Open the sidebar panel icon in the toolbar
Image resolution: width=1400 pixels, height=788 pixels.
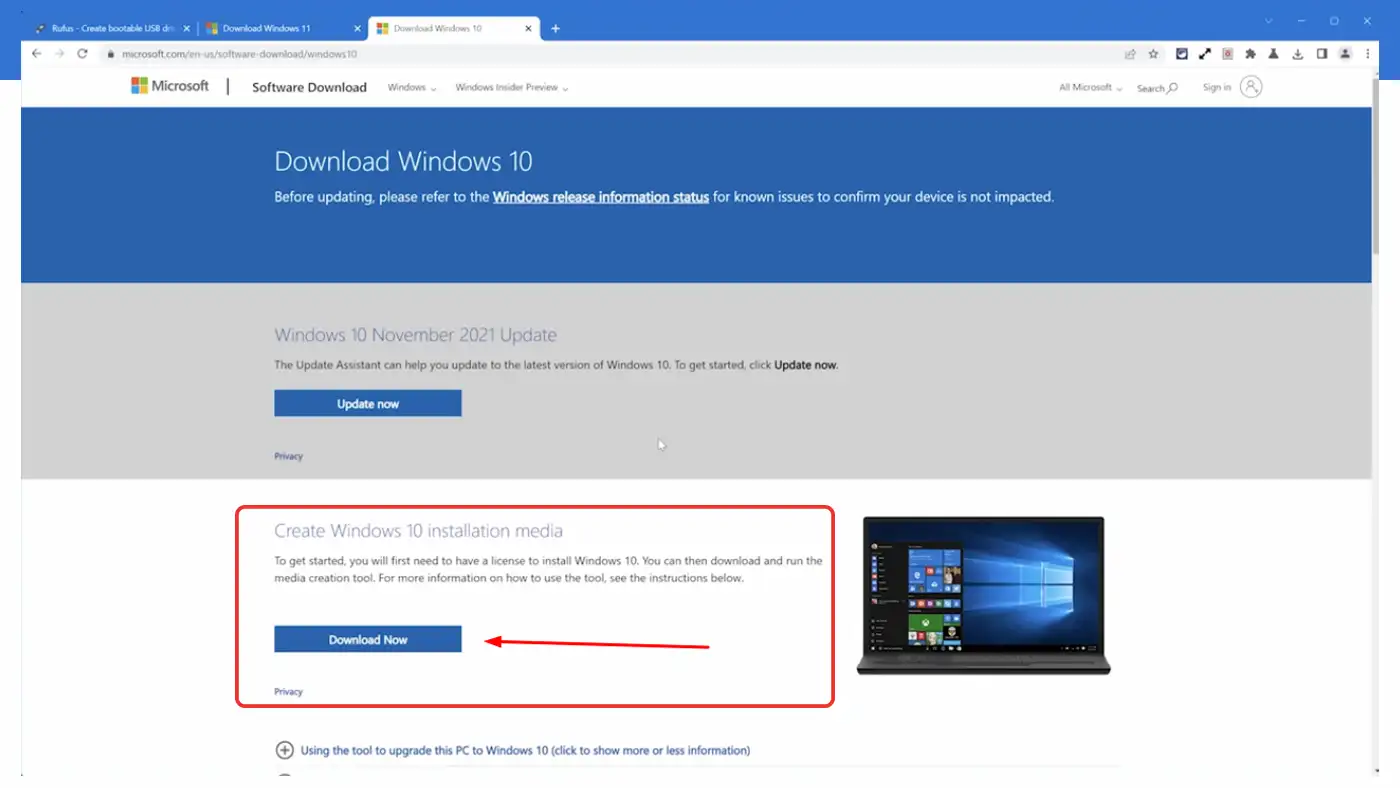(1321, 54)
